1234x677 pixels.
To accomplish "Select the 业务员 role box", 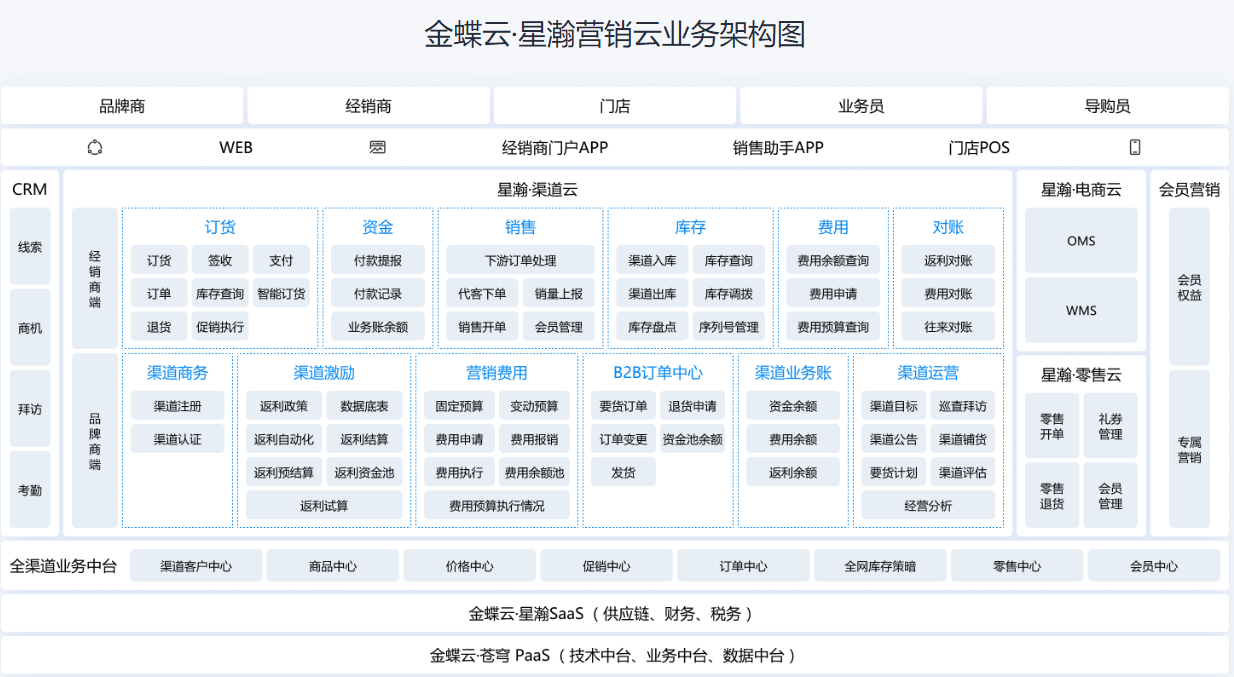I will pyautogui.click(x=861, y=106).
